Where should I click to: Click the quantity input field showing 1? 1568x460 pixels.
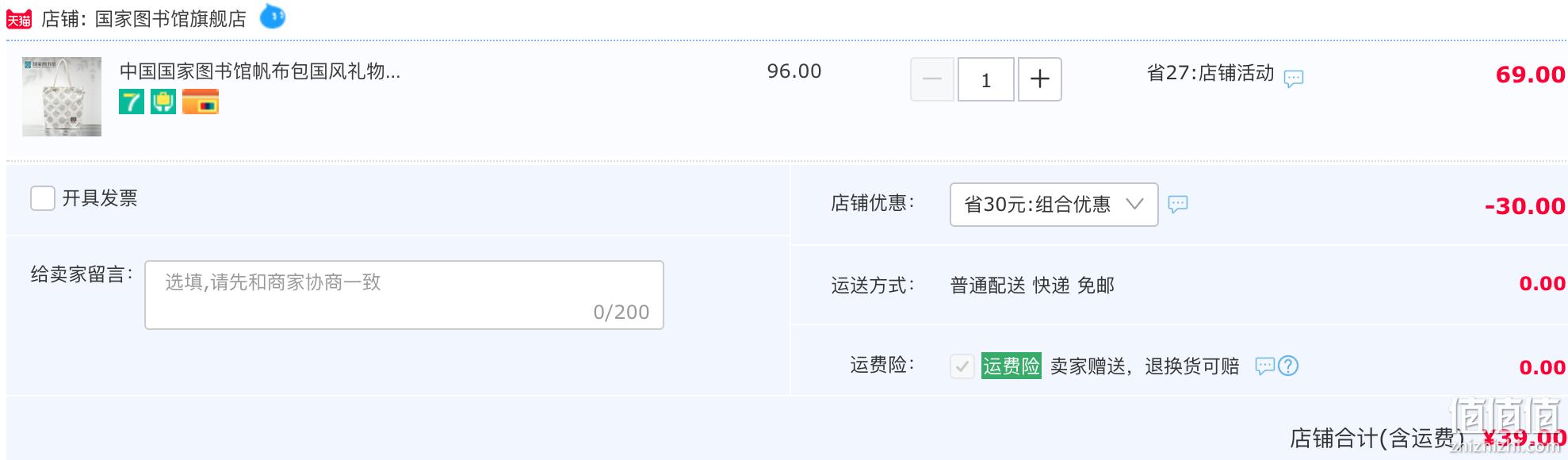[986, 79]
